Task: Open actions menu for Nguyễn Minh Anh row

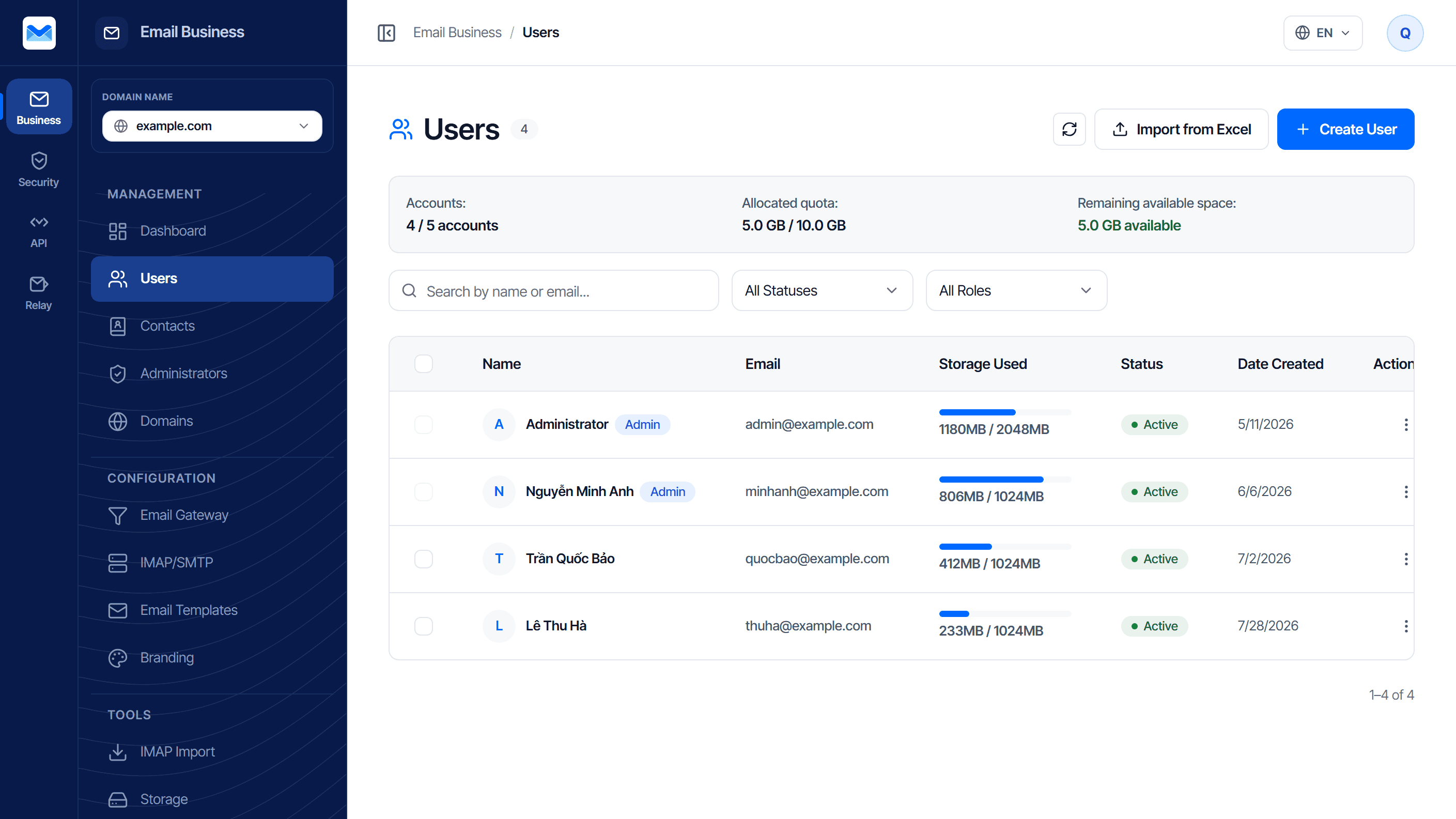Action: [1406, 492]
